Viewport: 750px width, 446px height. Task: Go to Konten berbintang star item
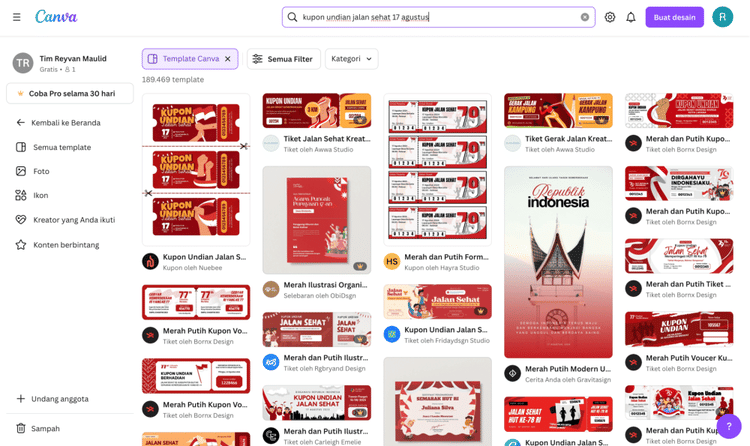click(x=67, y=245)
